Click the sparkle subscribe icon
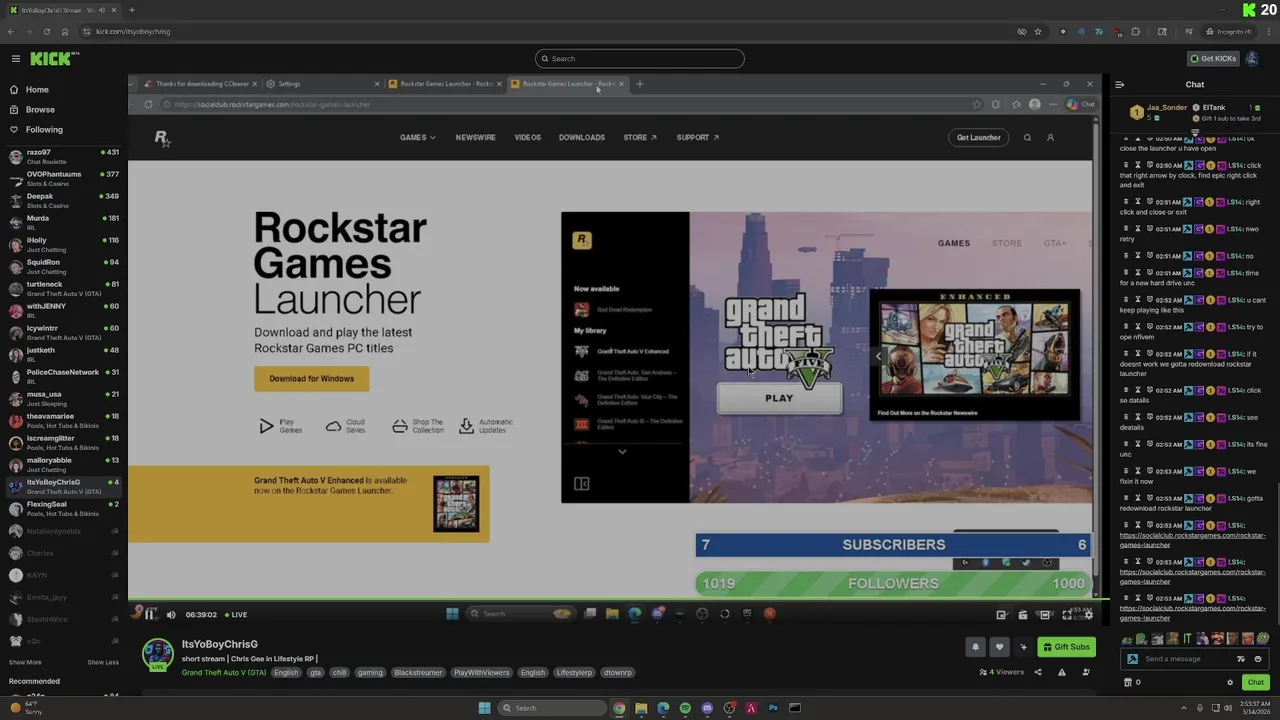1280x720 pixels. [x=1023, y=647]
